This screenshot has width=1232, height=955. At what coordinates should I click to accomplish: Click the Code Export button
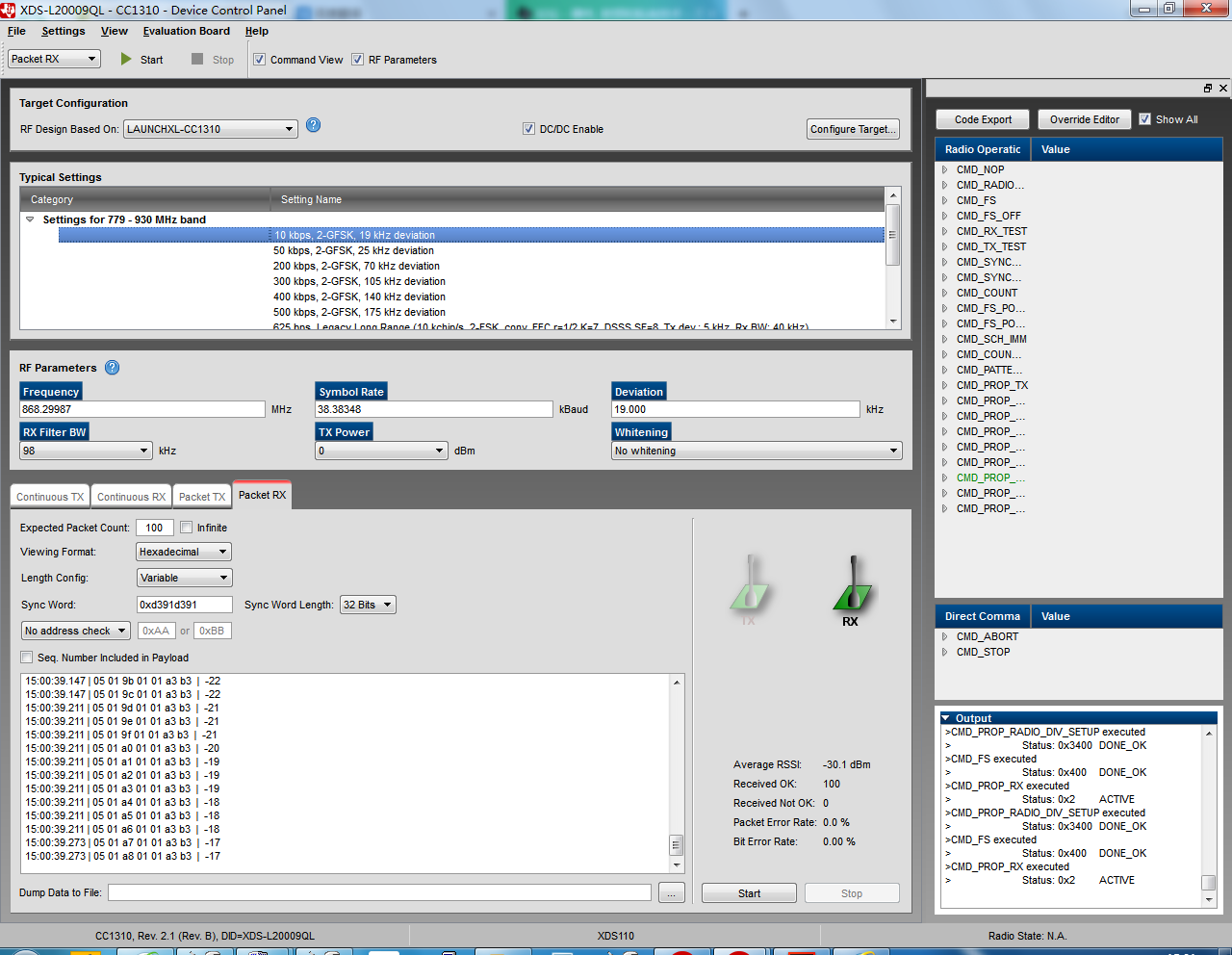983,119
